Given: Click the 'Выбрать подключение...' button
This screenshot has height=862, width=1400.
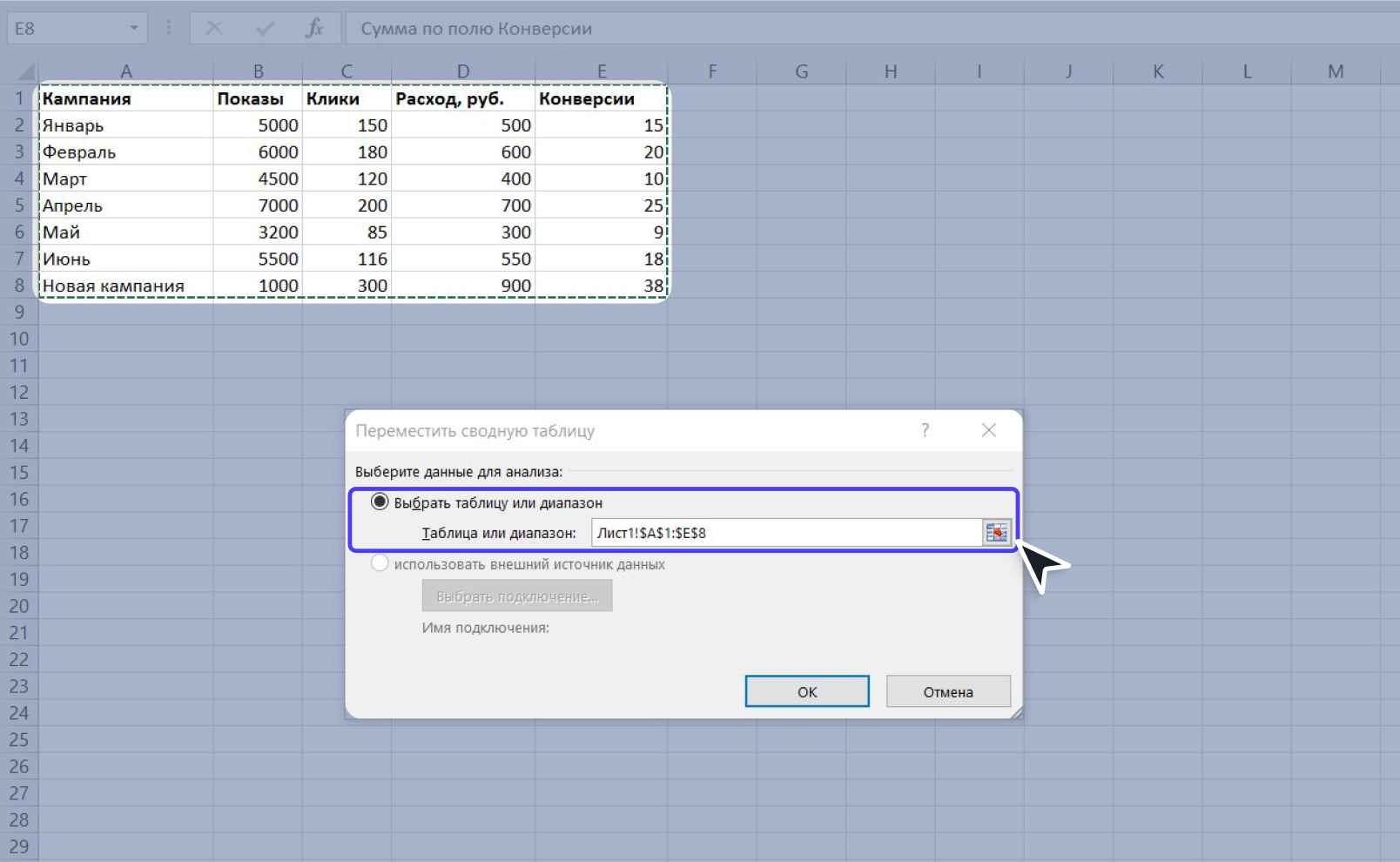Looking at the screenshot, I should pyautogui.click(x=517, y=596).
